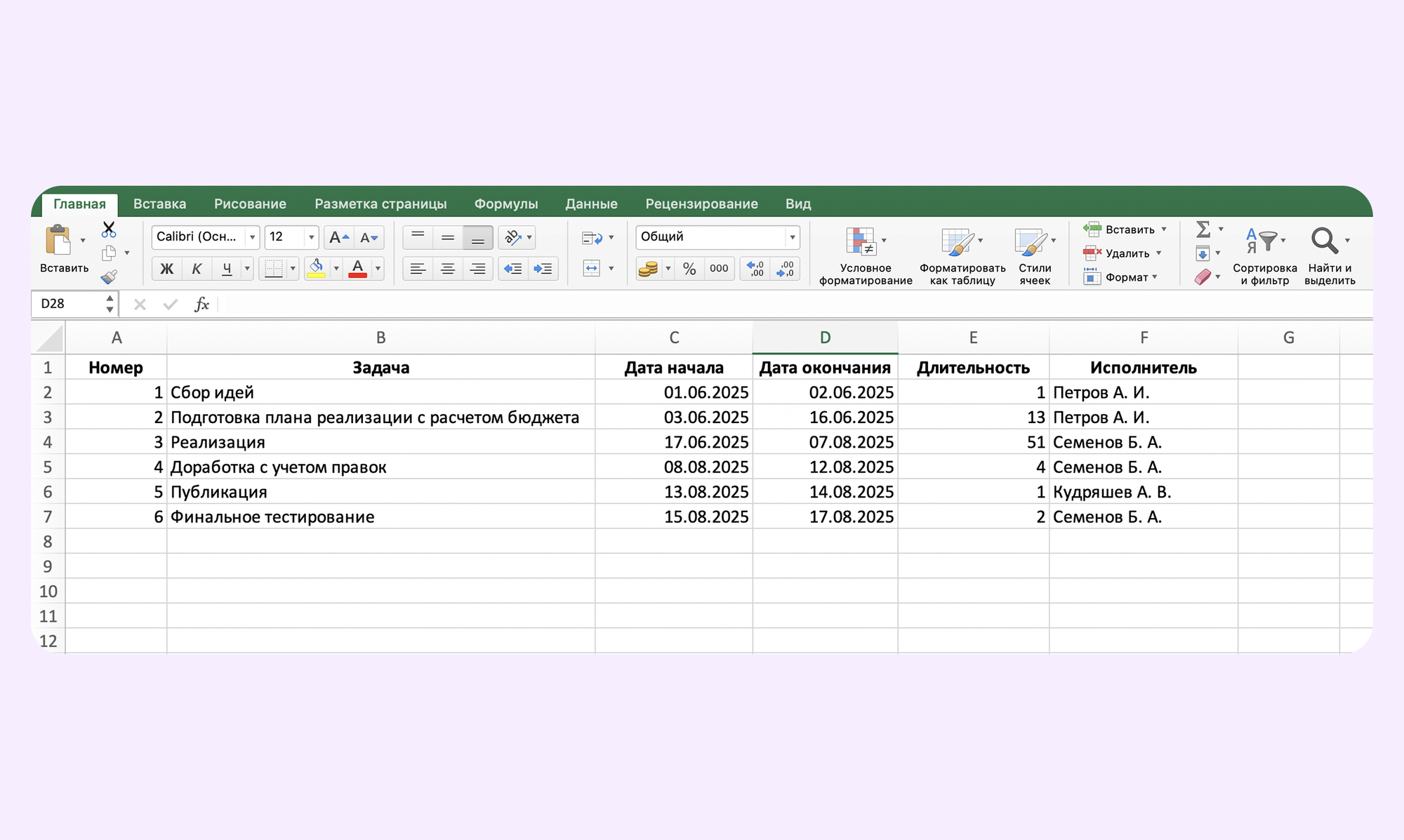
Task: Expand underline style arrow
Action: [x=247, y=269]
